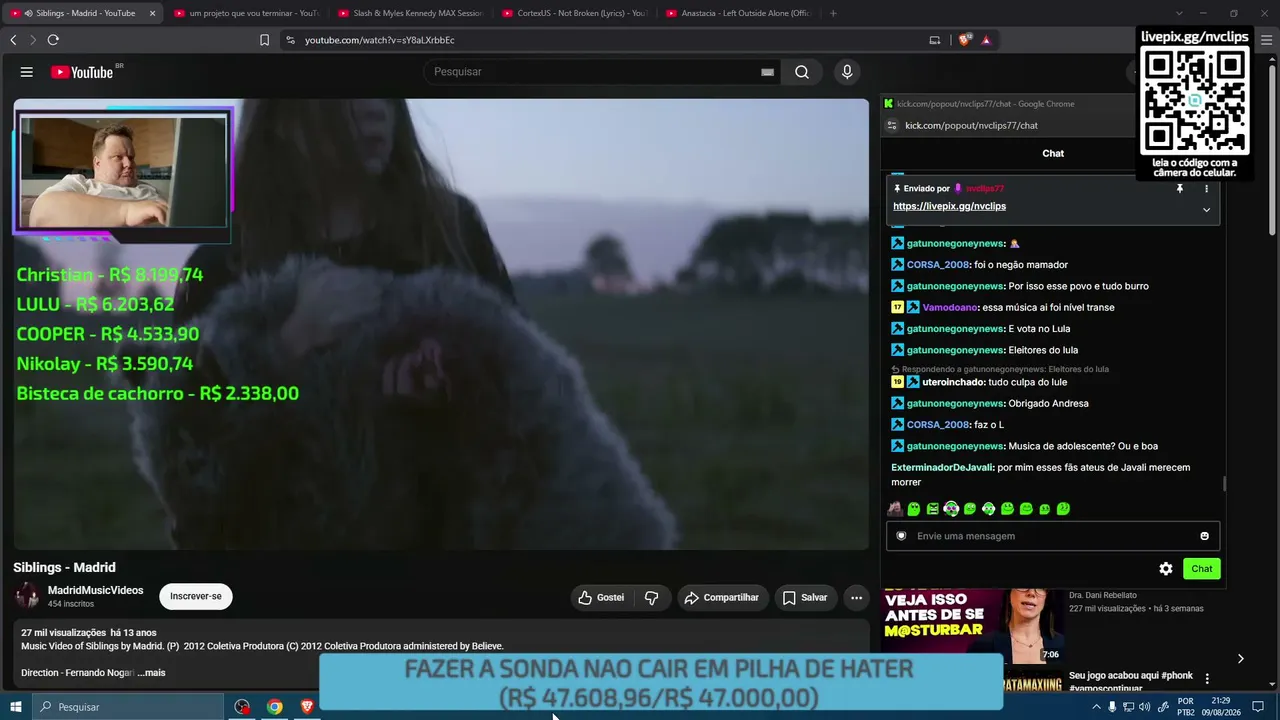
Task: Switch to the Anastacia - Left Outside Alone tab
Action: pos(738,13)
